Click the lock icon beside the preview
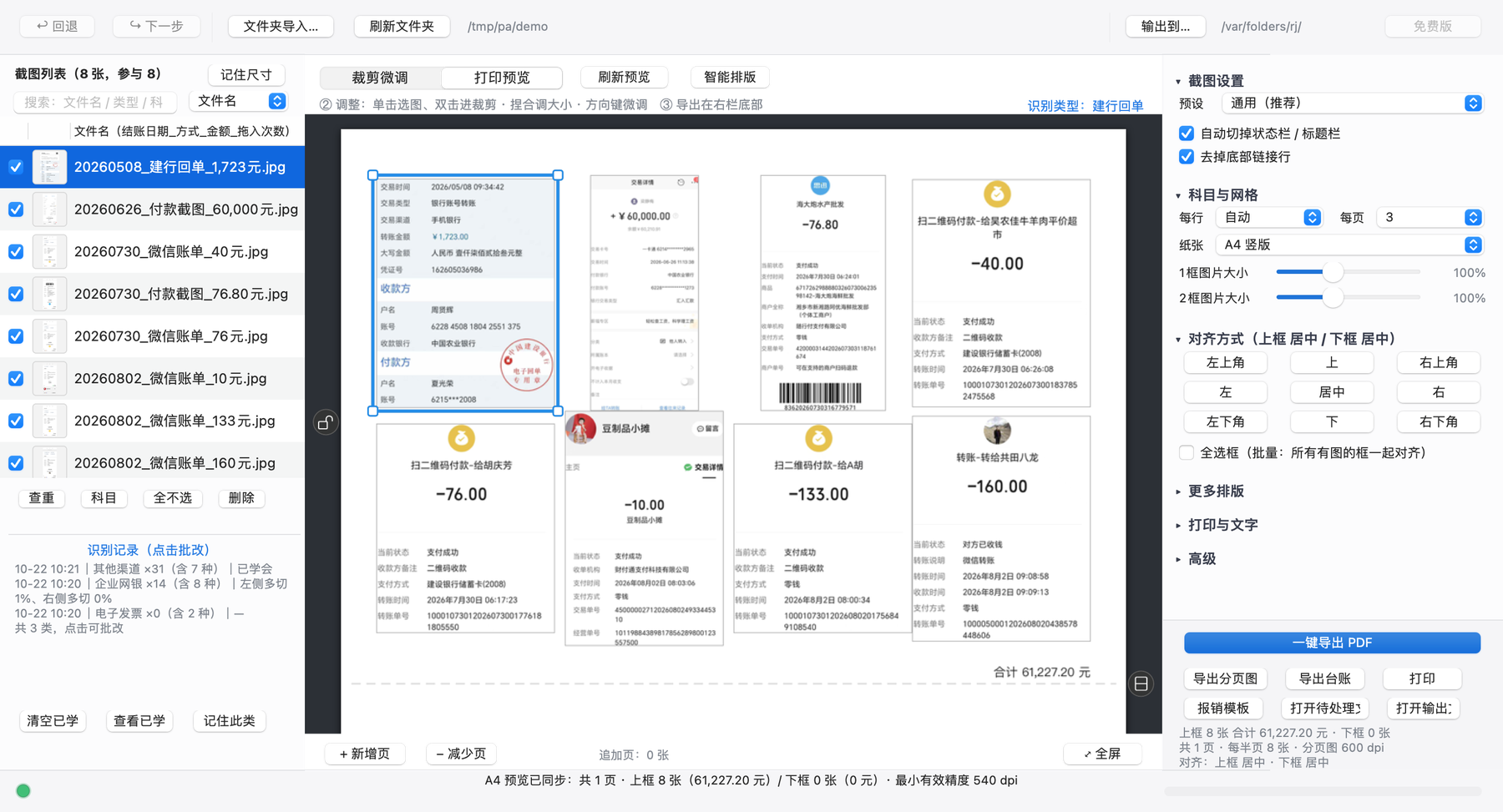Viewport: 1503px width, 812px height. pos(325,422)
